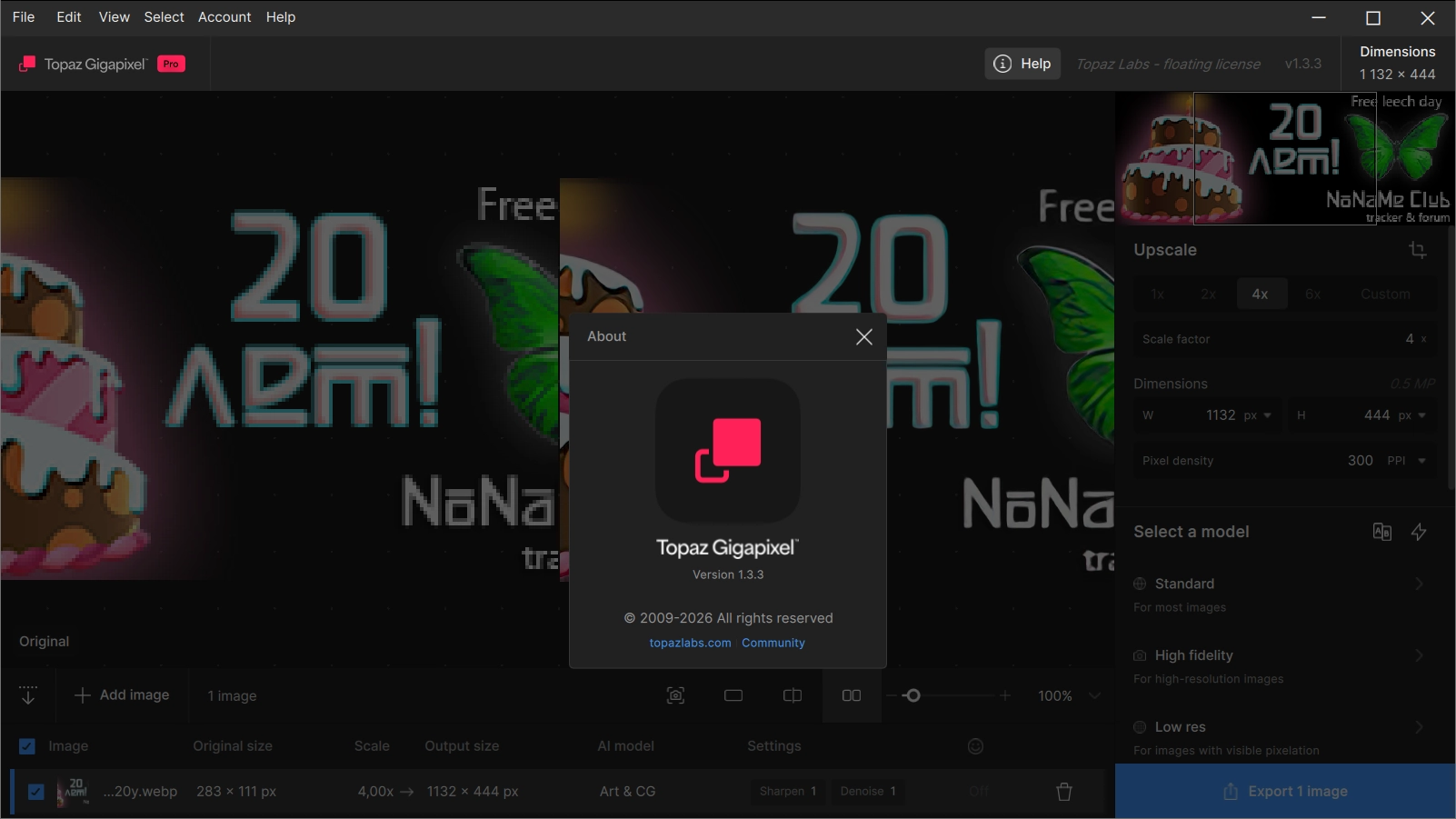Open the topazlabs.com link
This screenshot has height=819, width=1456.
(x=690, y=643)
